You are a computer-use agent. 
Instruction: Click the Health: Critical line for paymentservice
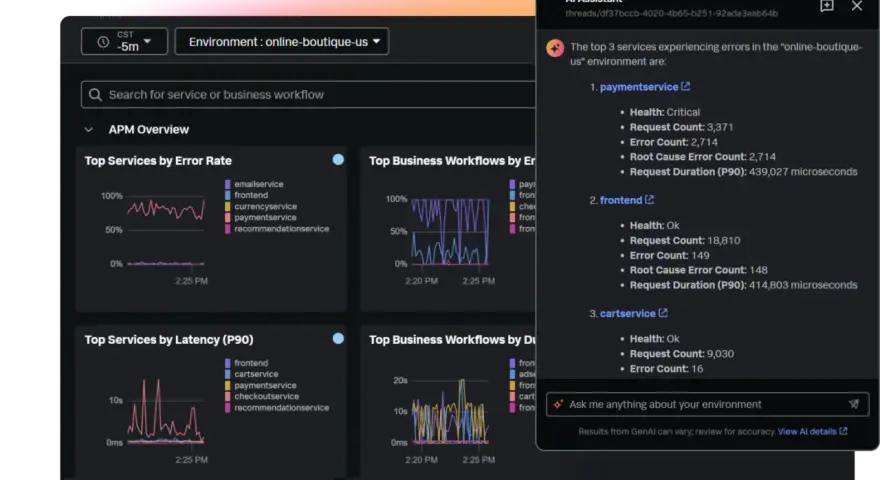pyautogui.click(x=664, y=112)
